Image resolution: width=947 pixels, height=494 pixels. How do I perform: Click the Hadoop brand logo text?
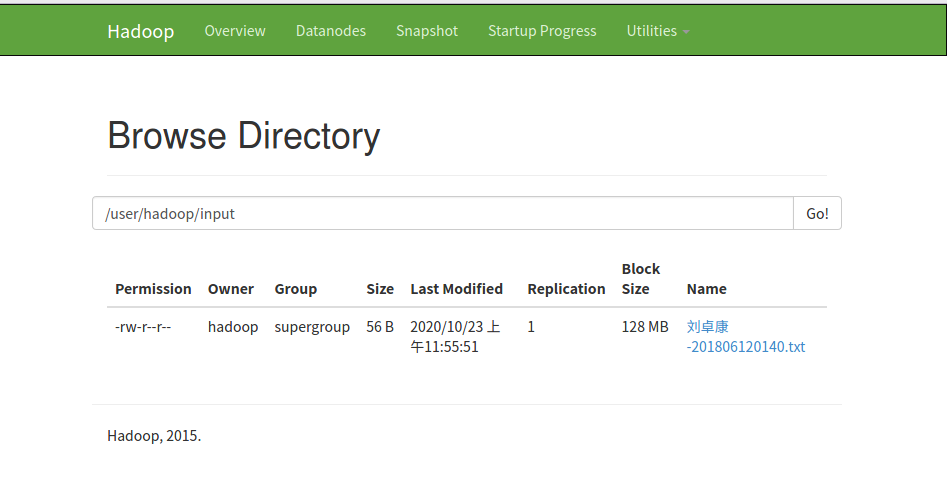[x=140, y=31]
